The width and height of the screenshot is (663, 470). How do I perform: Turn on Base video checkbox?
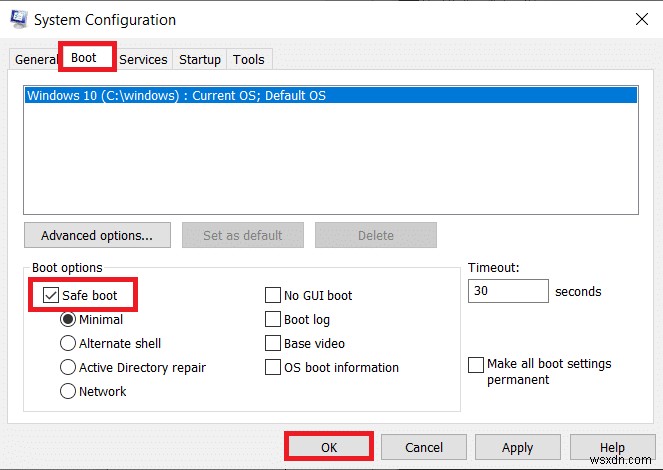(273, 344)
